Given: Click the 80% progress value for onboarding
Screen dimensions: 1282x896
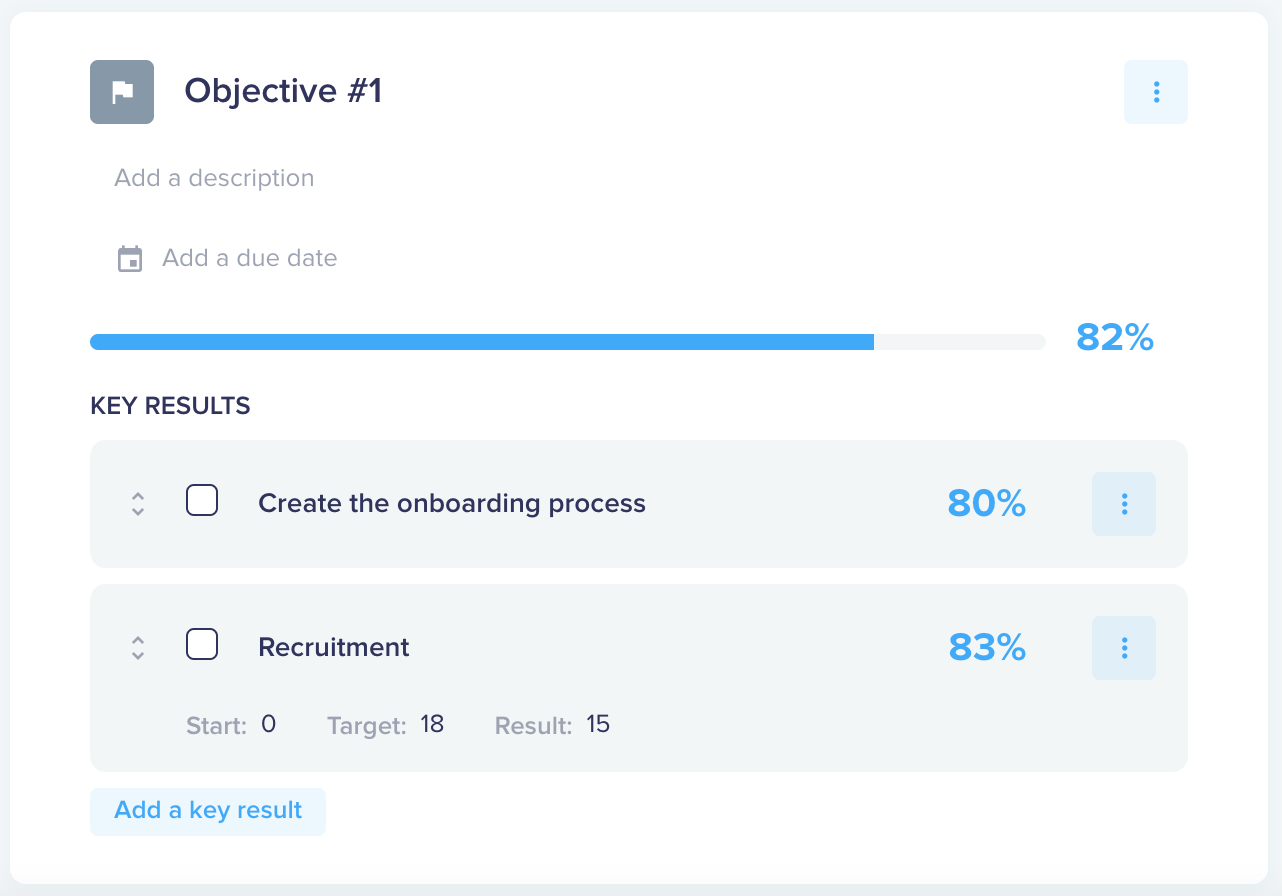Looking at the screenshot, I should coord(987,503).
